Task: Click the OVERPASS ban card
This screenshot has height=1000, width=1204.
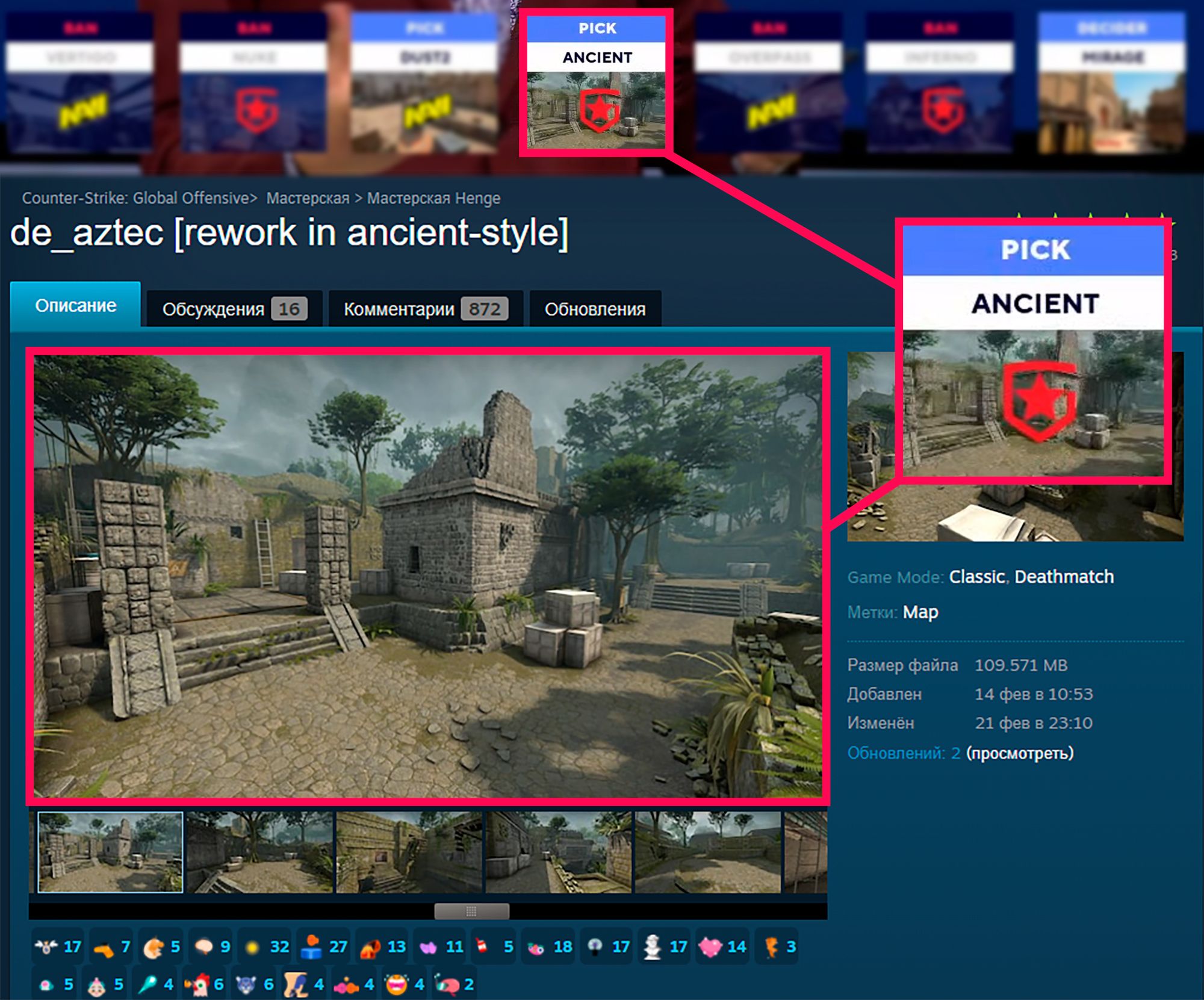Action: click(769, 82)
